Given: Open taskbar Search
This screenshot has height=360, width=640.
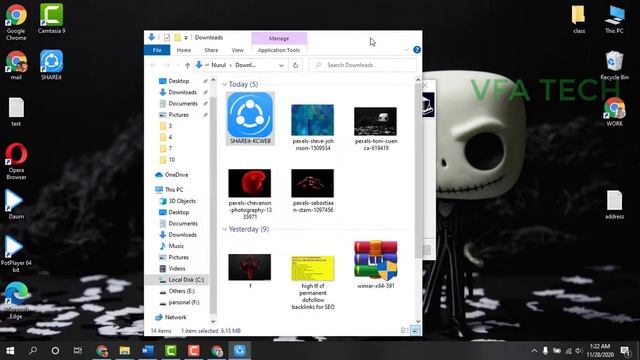Looking at the screenshot, I should click(33, 351).
